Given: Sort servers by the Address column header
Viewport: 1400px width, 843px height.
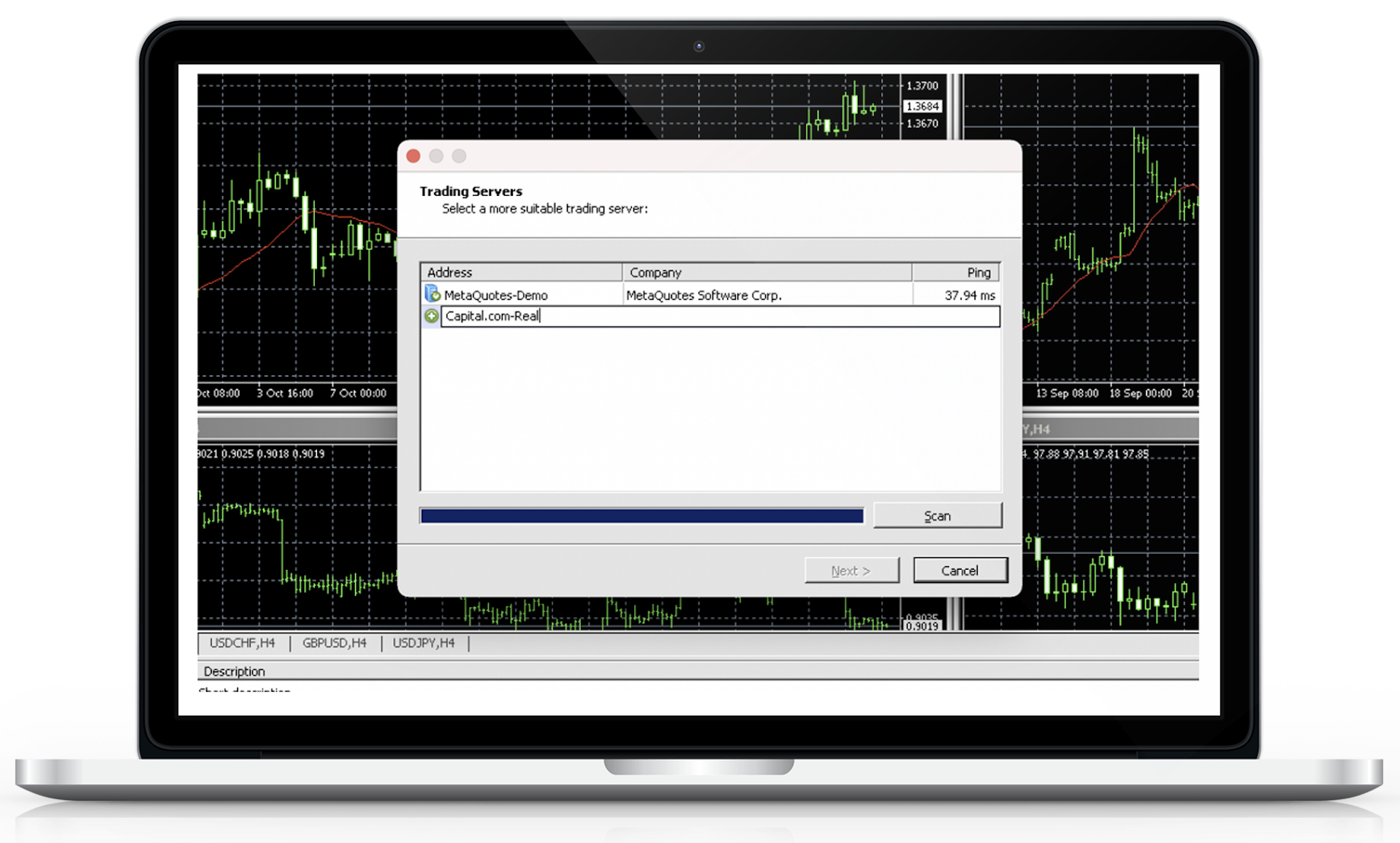Looking at the screenshot, I should 521,272.
